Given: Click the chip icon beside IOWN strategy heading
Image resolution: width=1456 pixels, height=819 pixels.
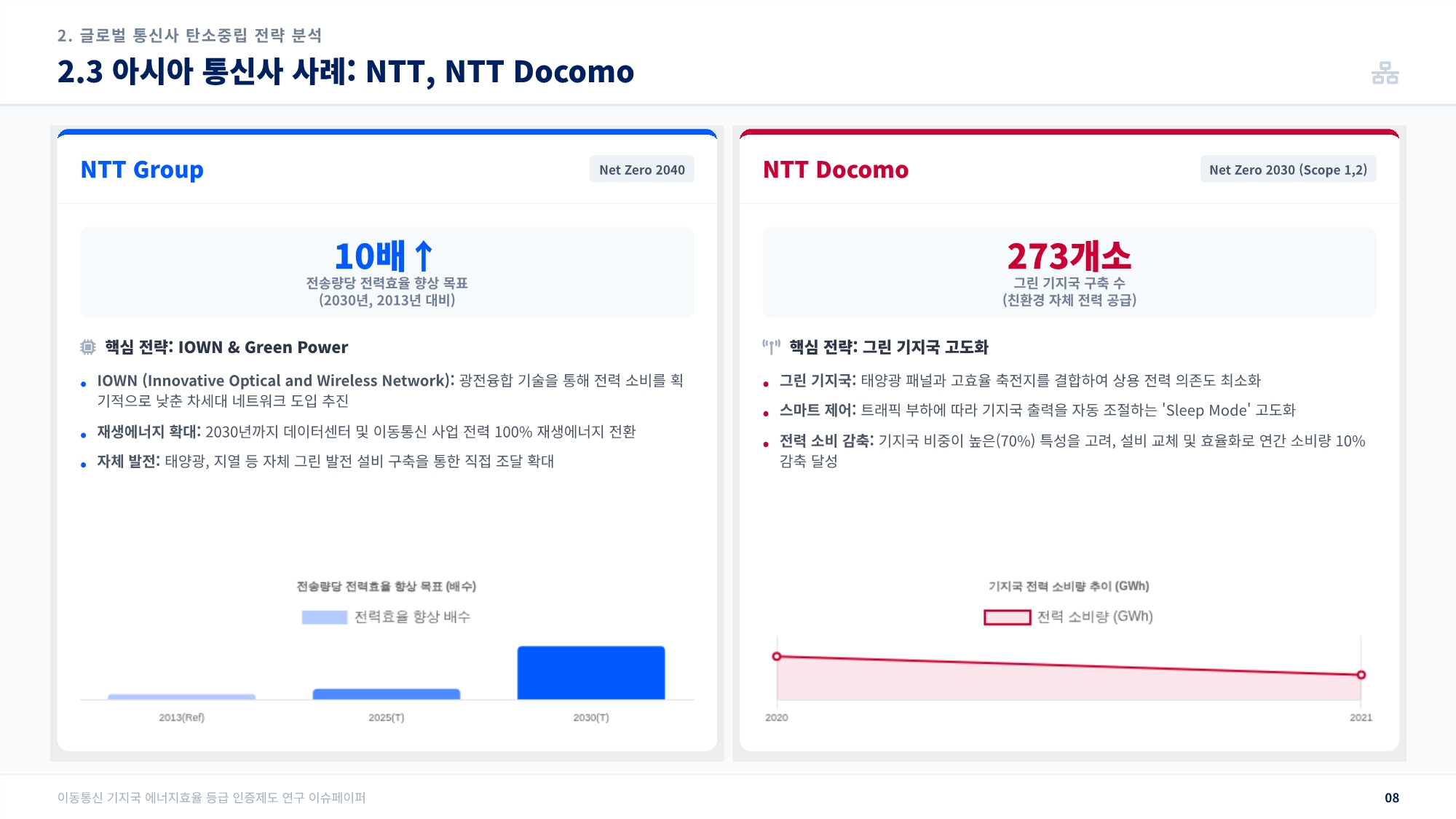Looking at the screenshot, I should tap(88, 347).
